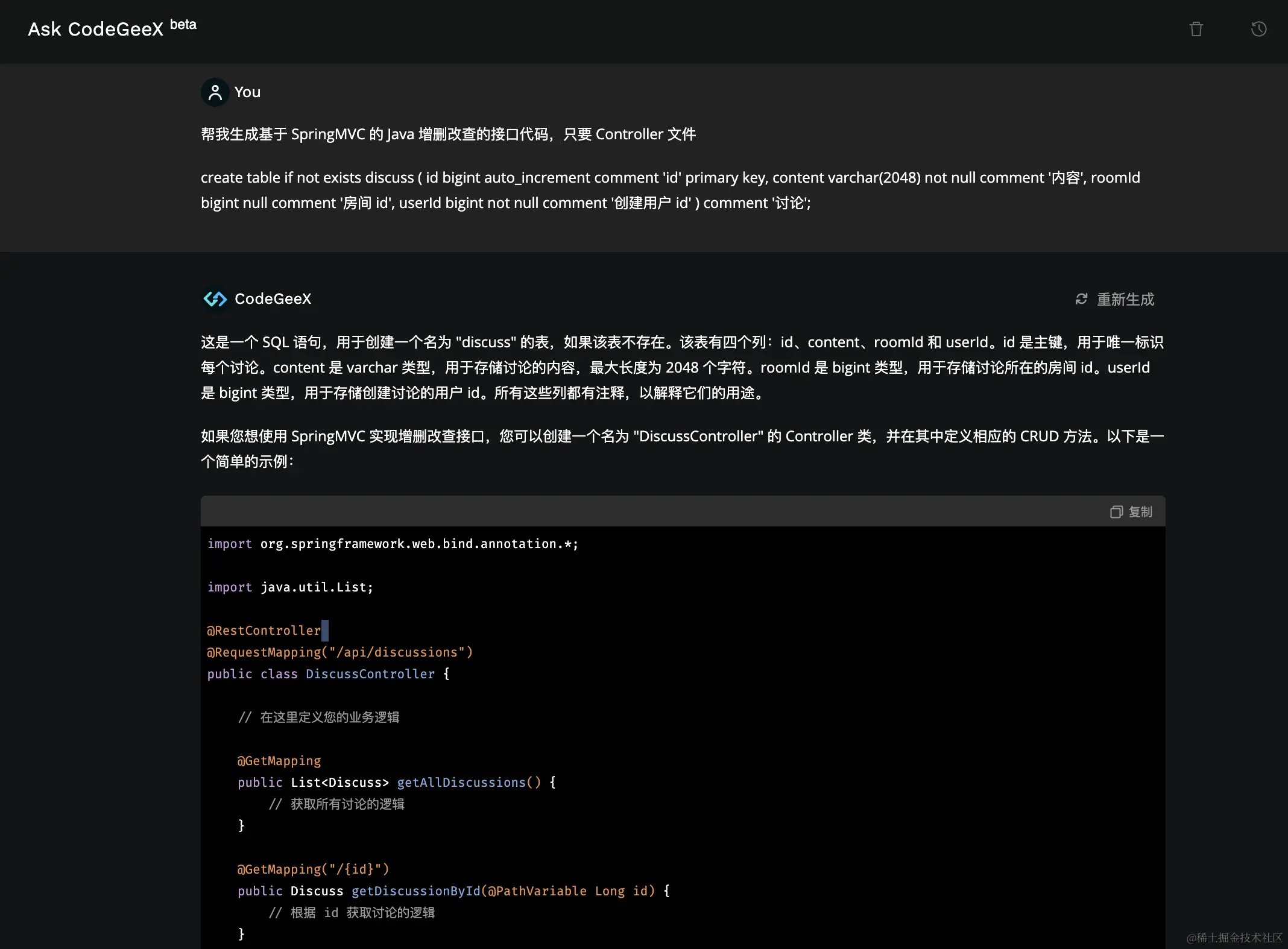
Task: Click the import java.util.List line
Action: point(291,587)
